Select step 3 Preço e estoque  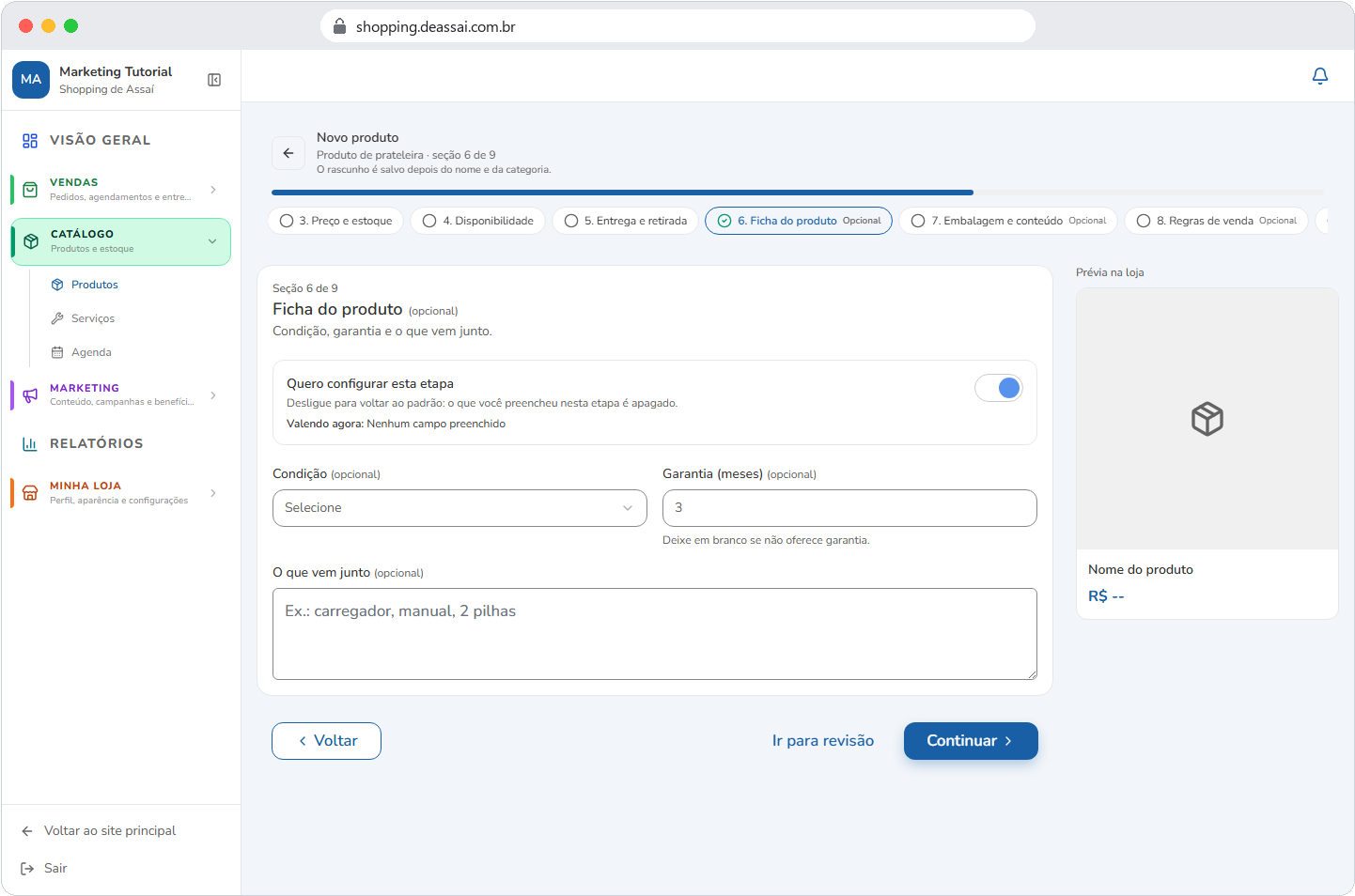coord(336,221)
